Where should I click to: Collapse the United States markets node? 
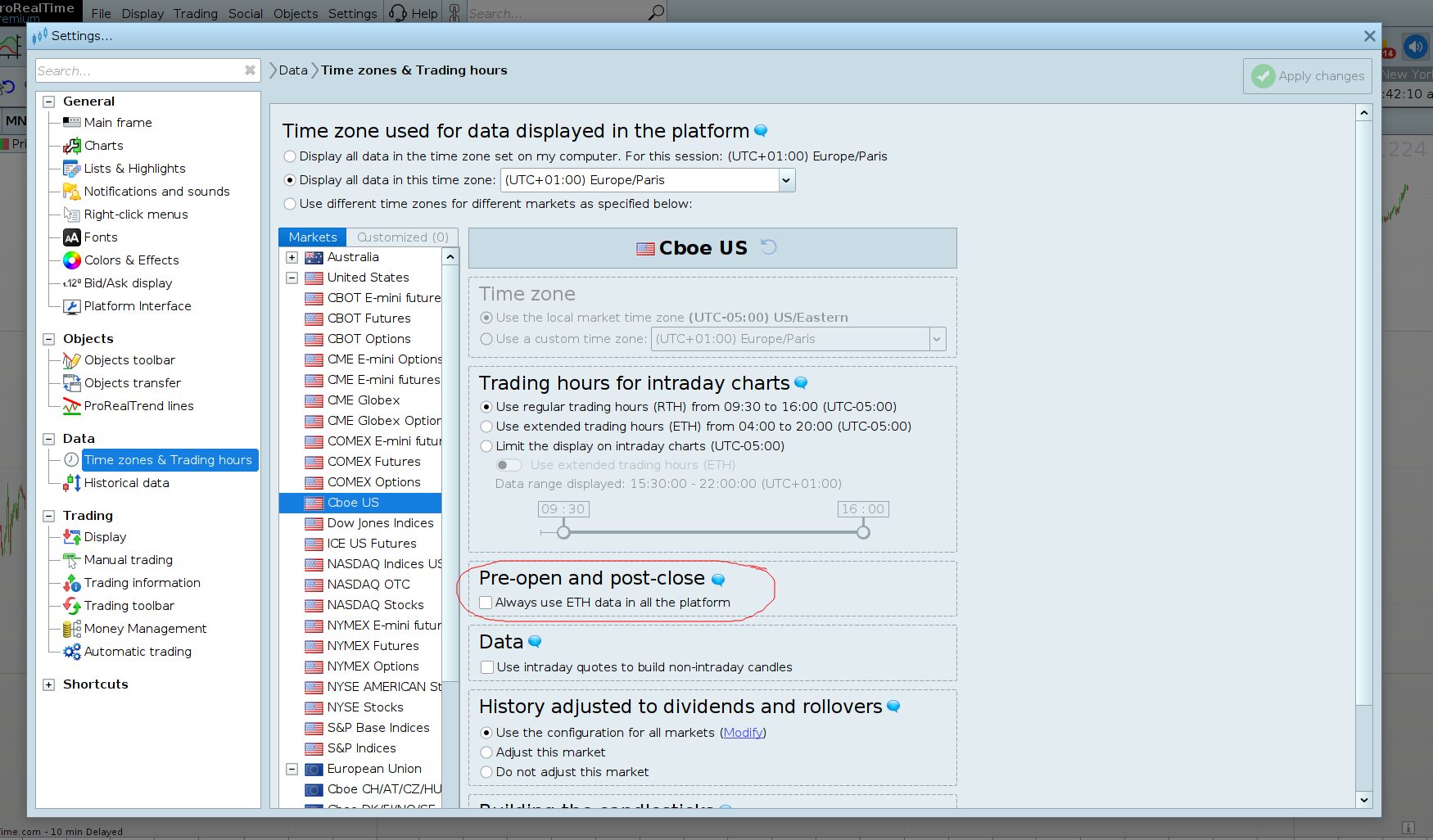click(292, 278)
